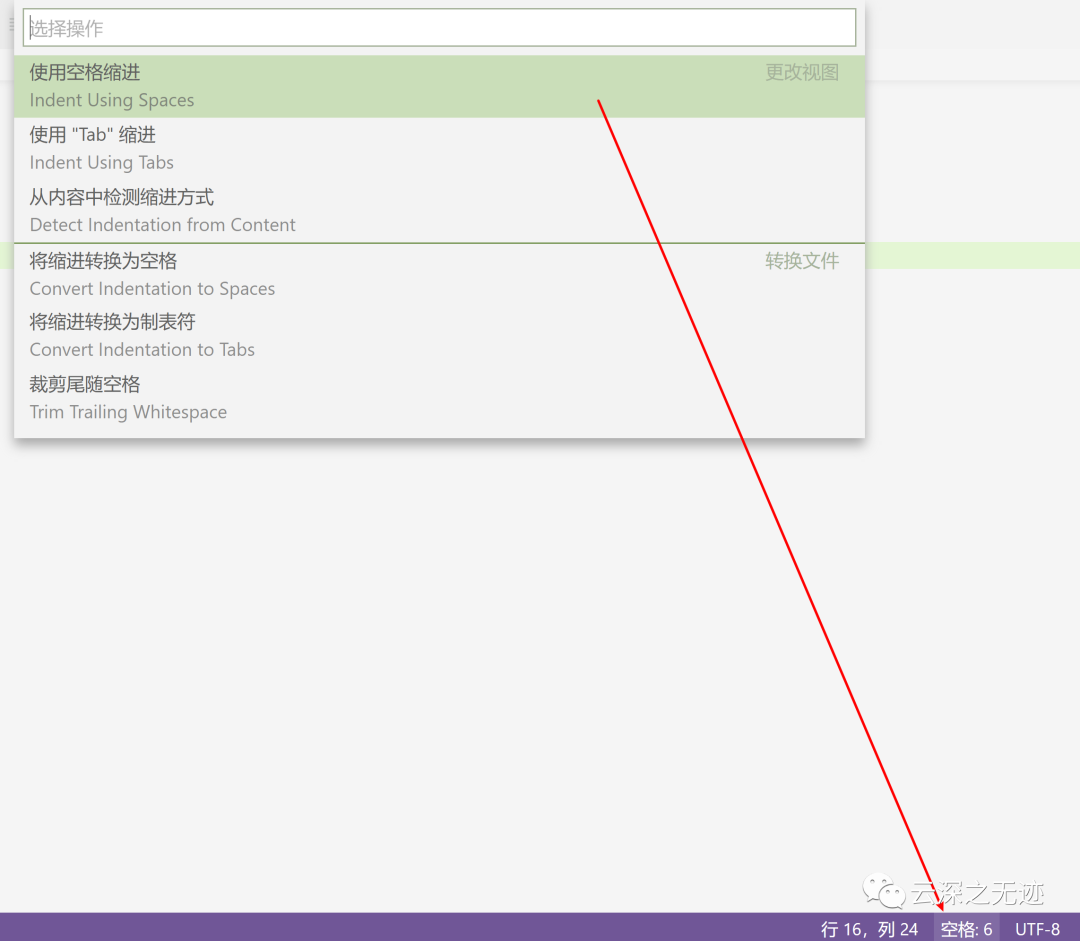This screenshot has height=941, width=1080.
Task: Open 空格: 6 indentation status item
Action: 966,929
